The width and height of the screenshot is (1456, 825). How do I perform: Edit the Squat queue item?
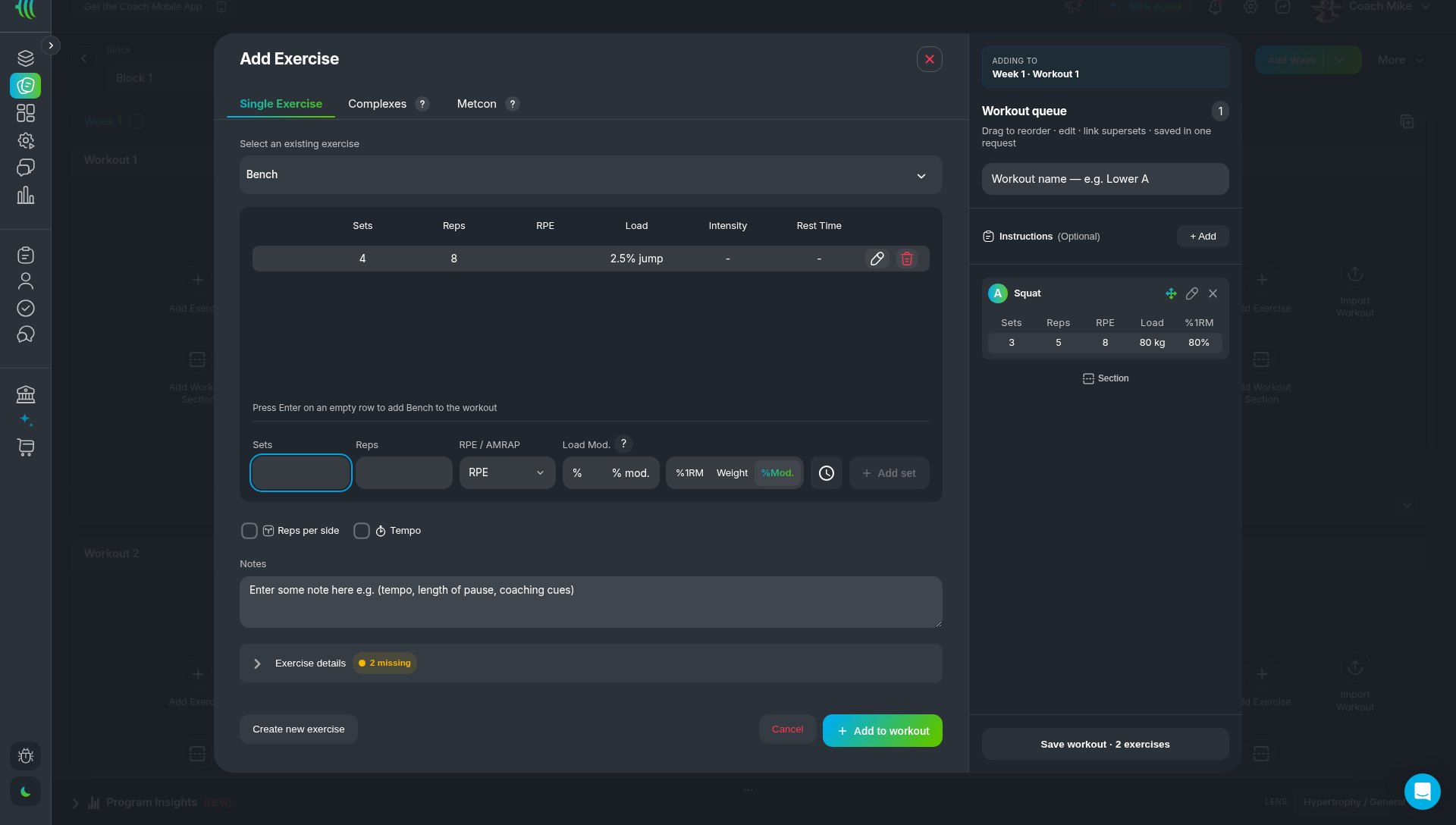(x=1191, y=293)
